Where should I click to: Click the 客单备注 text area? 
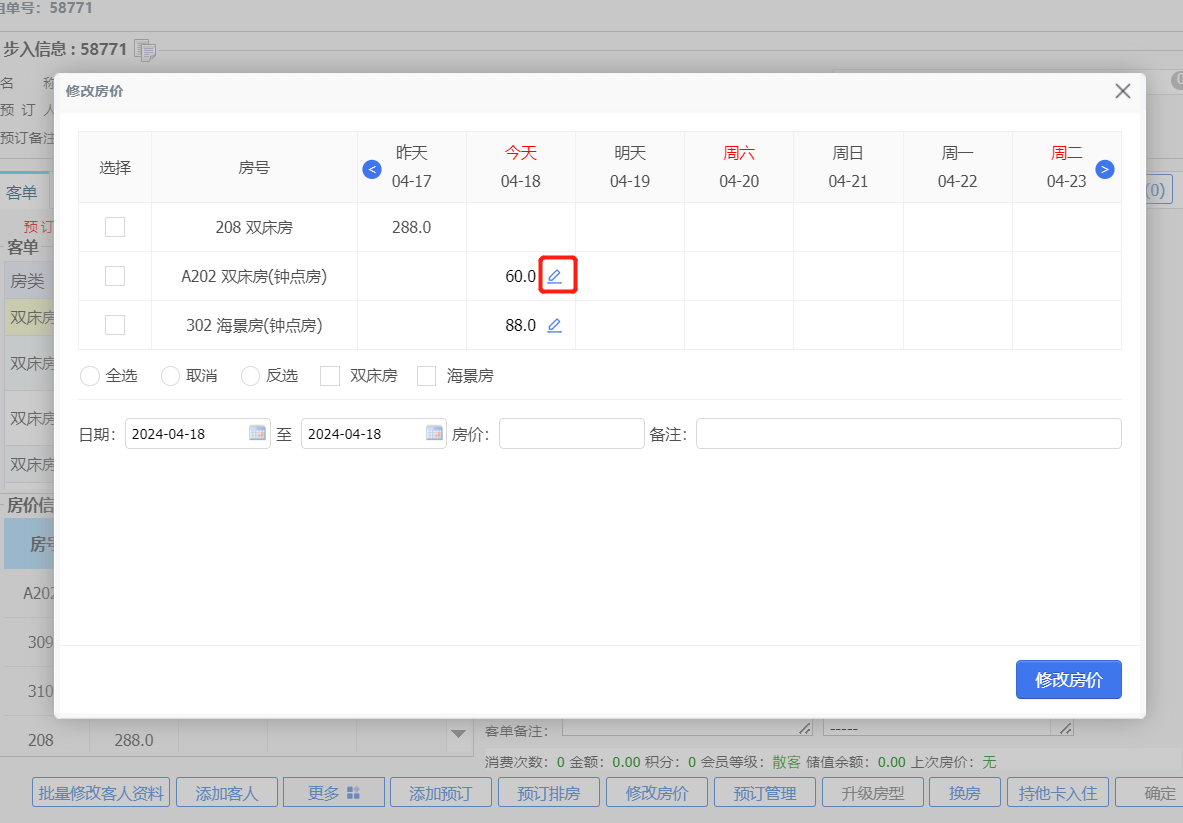pos(687,728)
